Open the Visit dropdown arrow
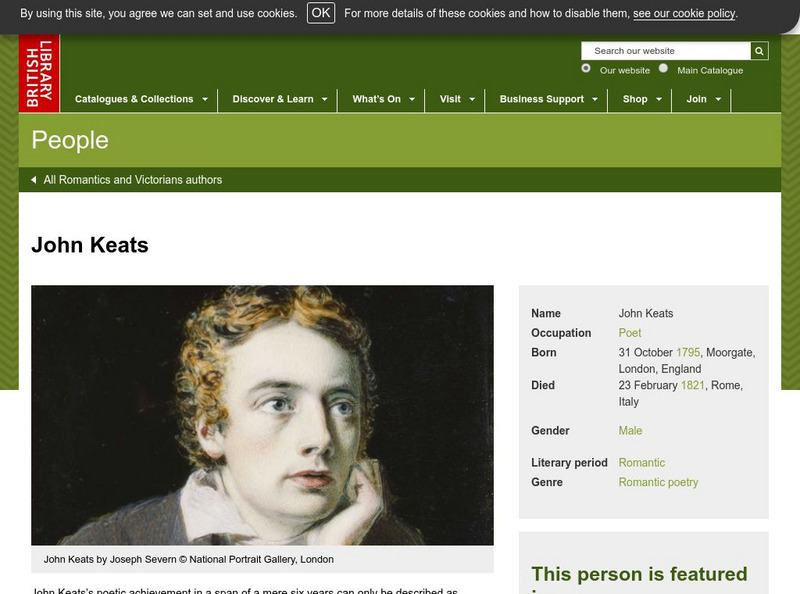 472,100
